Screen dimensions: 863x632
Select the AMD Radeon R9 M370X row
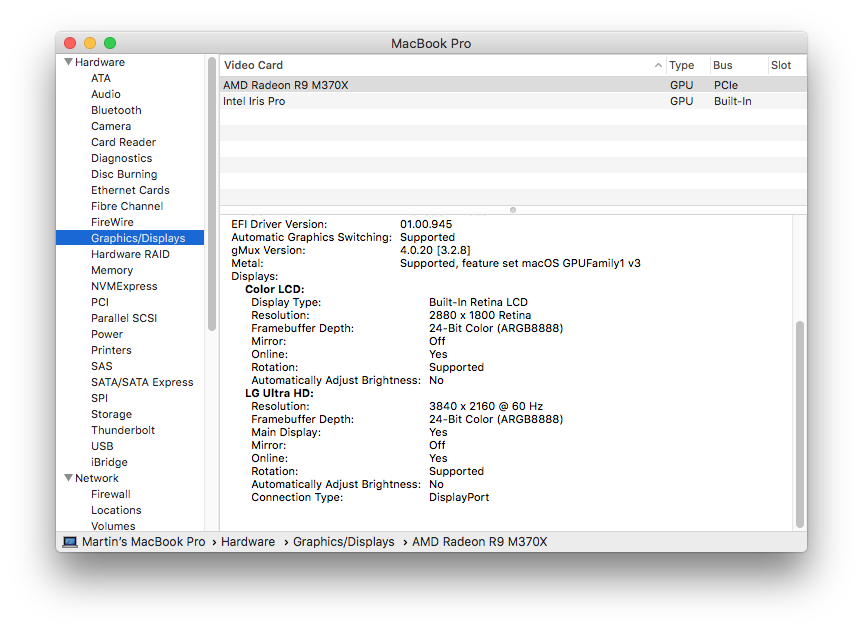point(514,85)
